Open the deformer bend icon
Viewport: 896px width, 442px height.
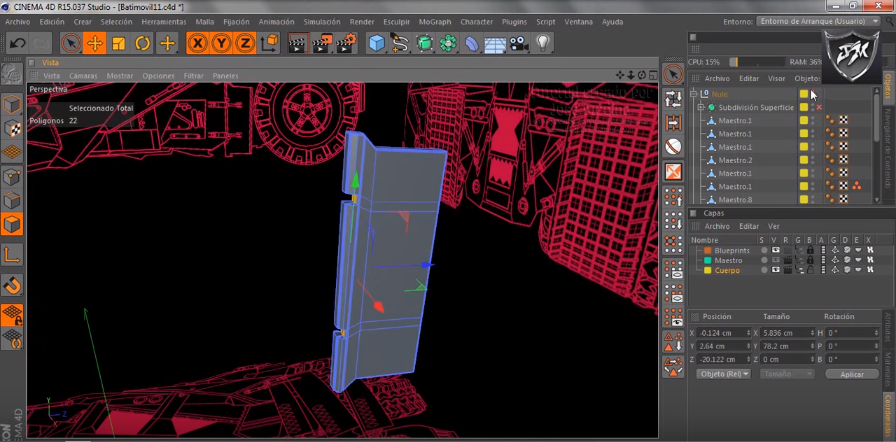click(471, 43)
